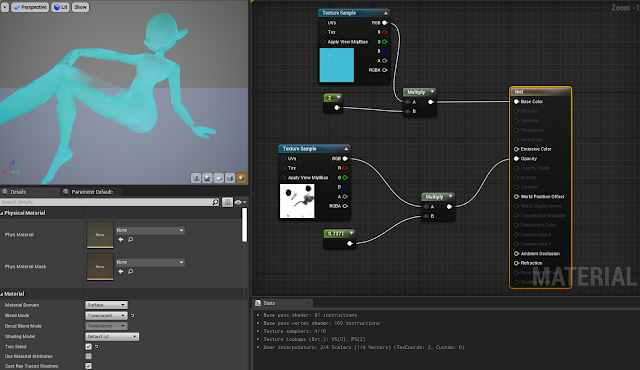This screenshot has height=370, width=640.
Task: Select the Stats tab
Action: pos(269,303)
